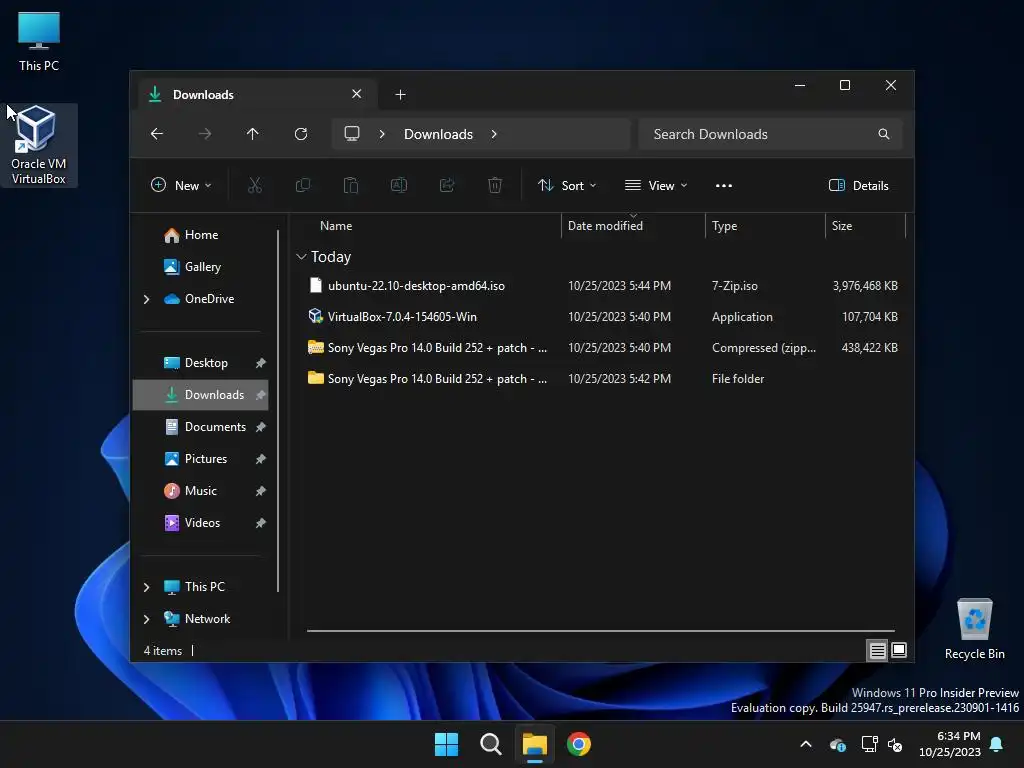
Task: Open the Windows Start menu
Action: point(447,744)
